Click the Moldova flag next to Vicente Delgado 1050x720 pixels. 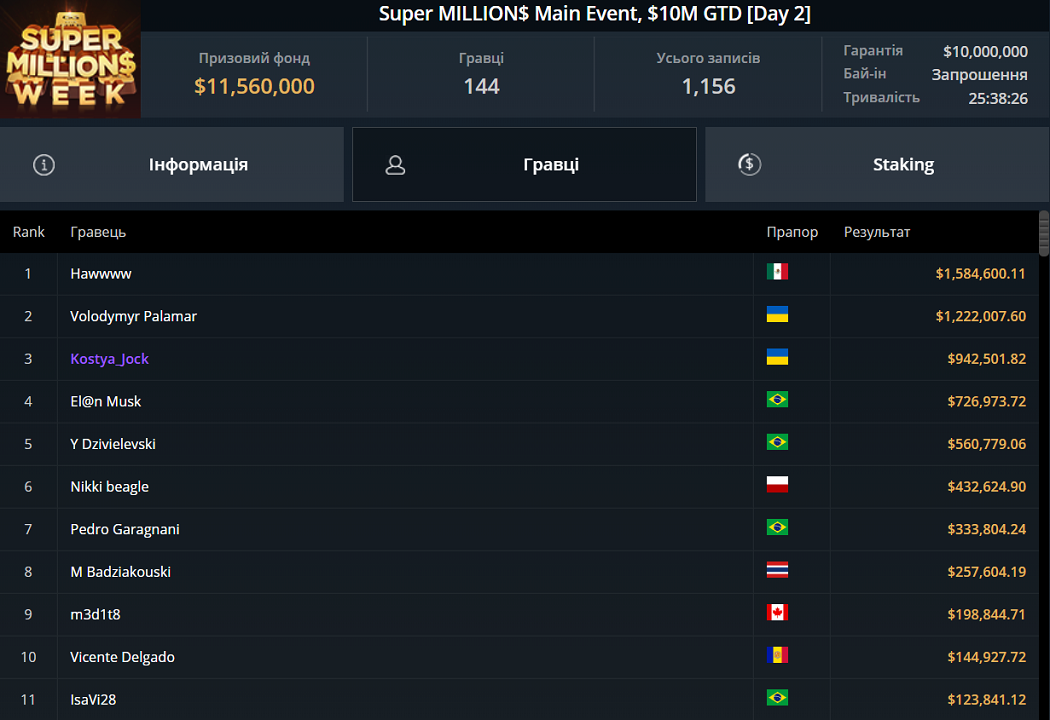779,657
